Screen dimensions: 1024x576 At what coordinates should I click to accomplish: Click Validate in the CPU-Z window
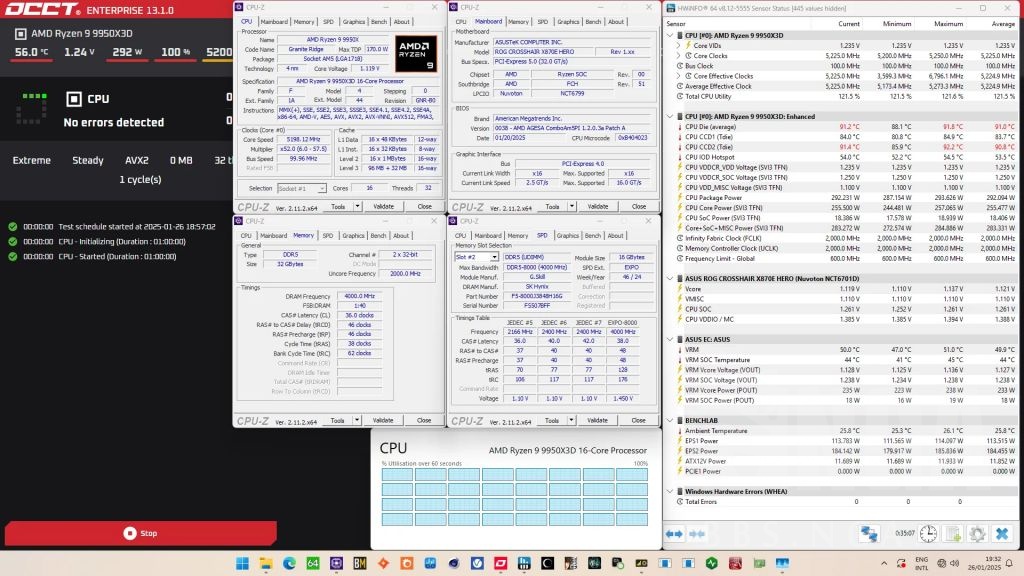point(384,207)
